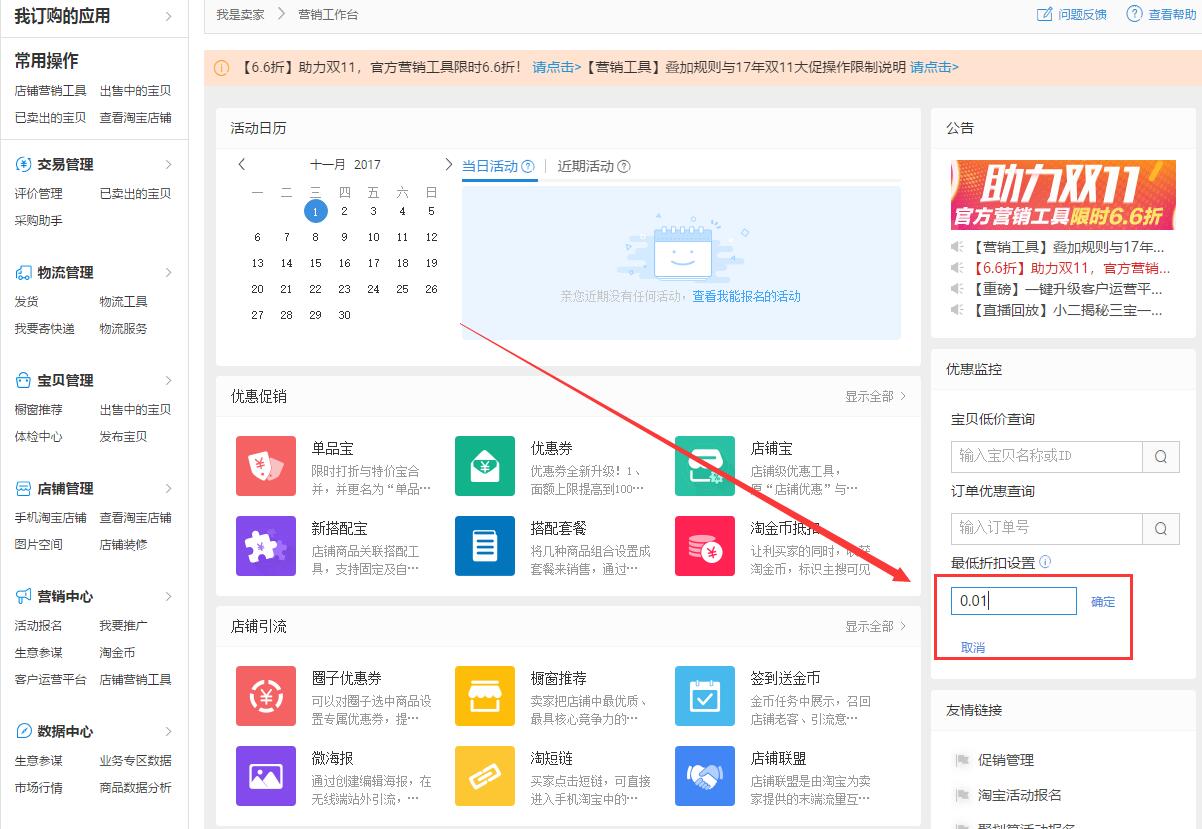Viewport: 1202px width, 829px height.
Task: Open the 查看我能报名的活动 link
Action: 746,296
